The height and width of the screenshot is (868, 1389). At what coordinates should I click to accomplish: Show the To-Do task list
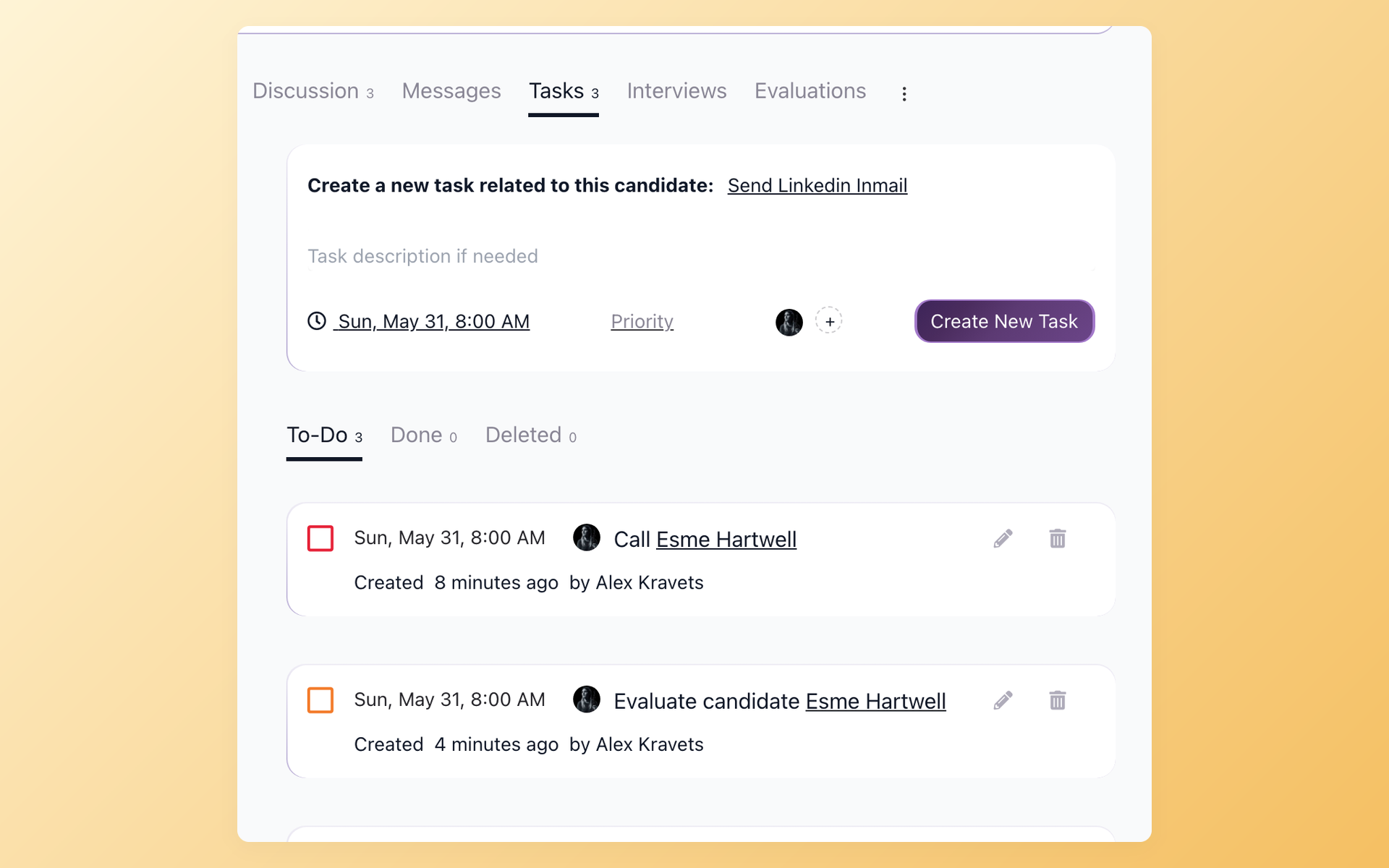coord(324,435)
